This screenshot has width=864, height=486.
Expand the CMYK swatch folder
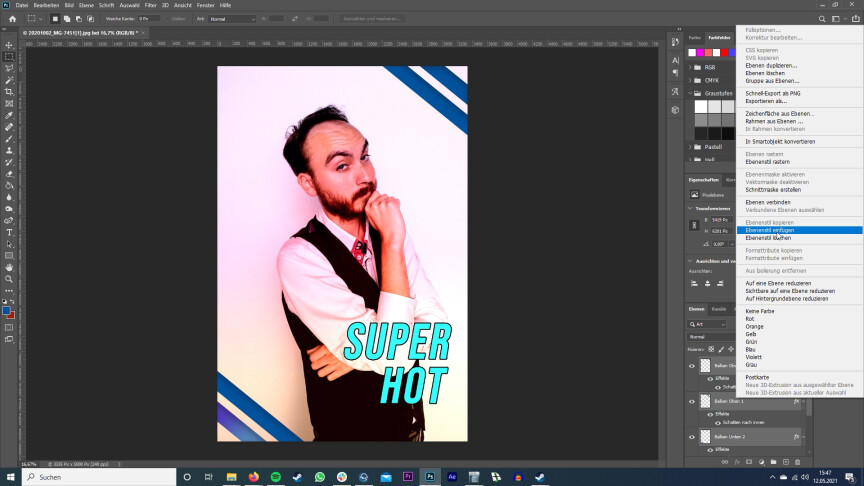(x=689, y=80)
